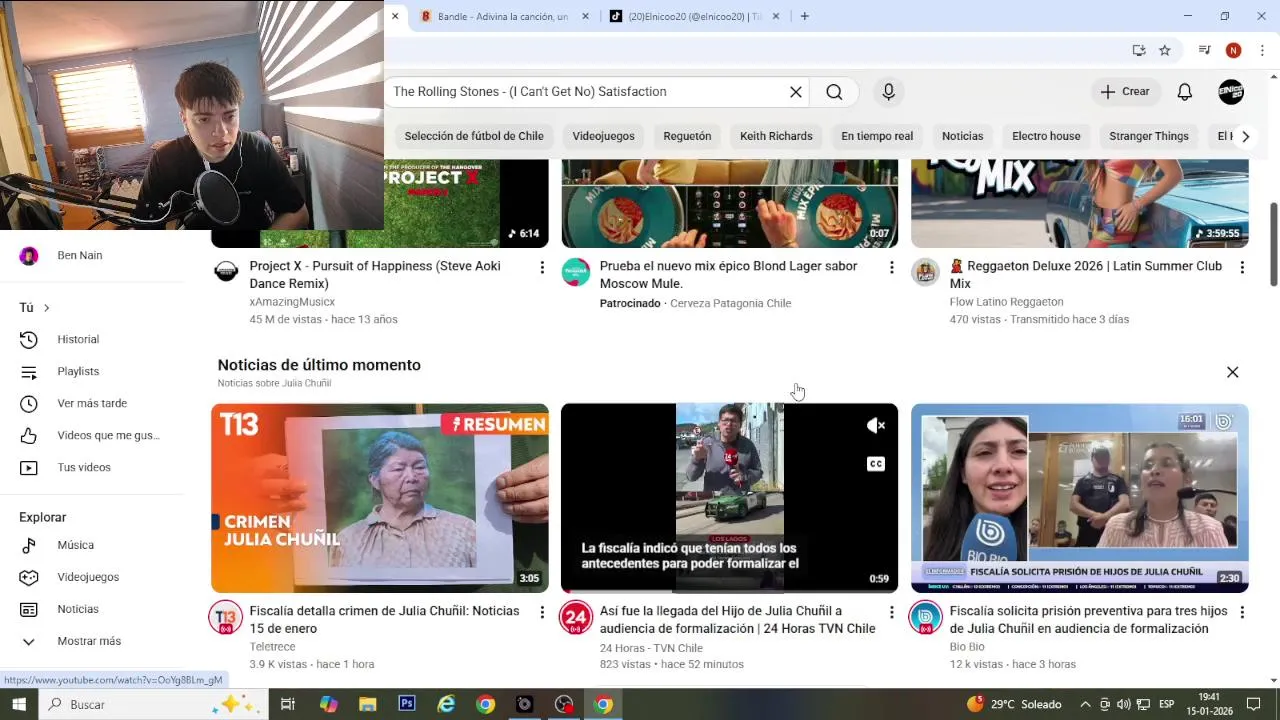Open options for Fiscalía detalla crimen video
This screenshot has width=1280, height=720.
[542, 612]
